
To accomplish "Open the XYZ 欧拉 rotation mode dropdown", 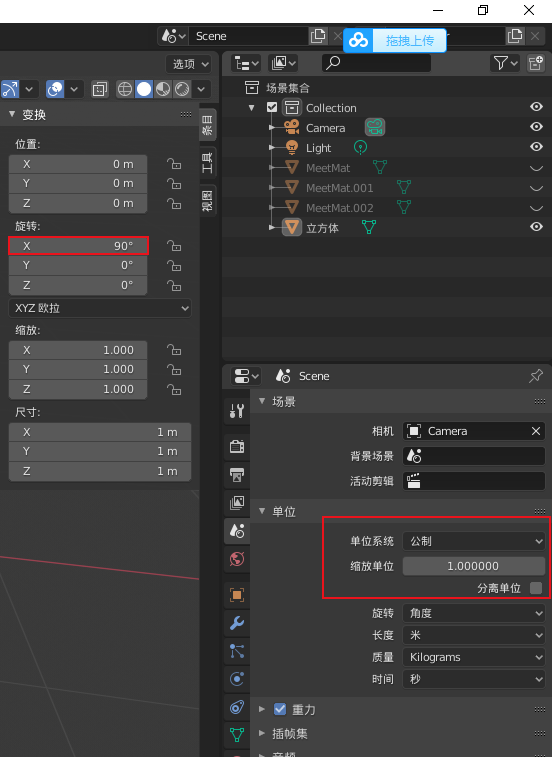I will click(100, 308).
